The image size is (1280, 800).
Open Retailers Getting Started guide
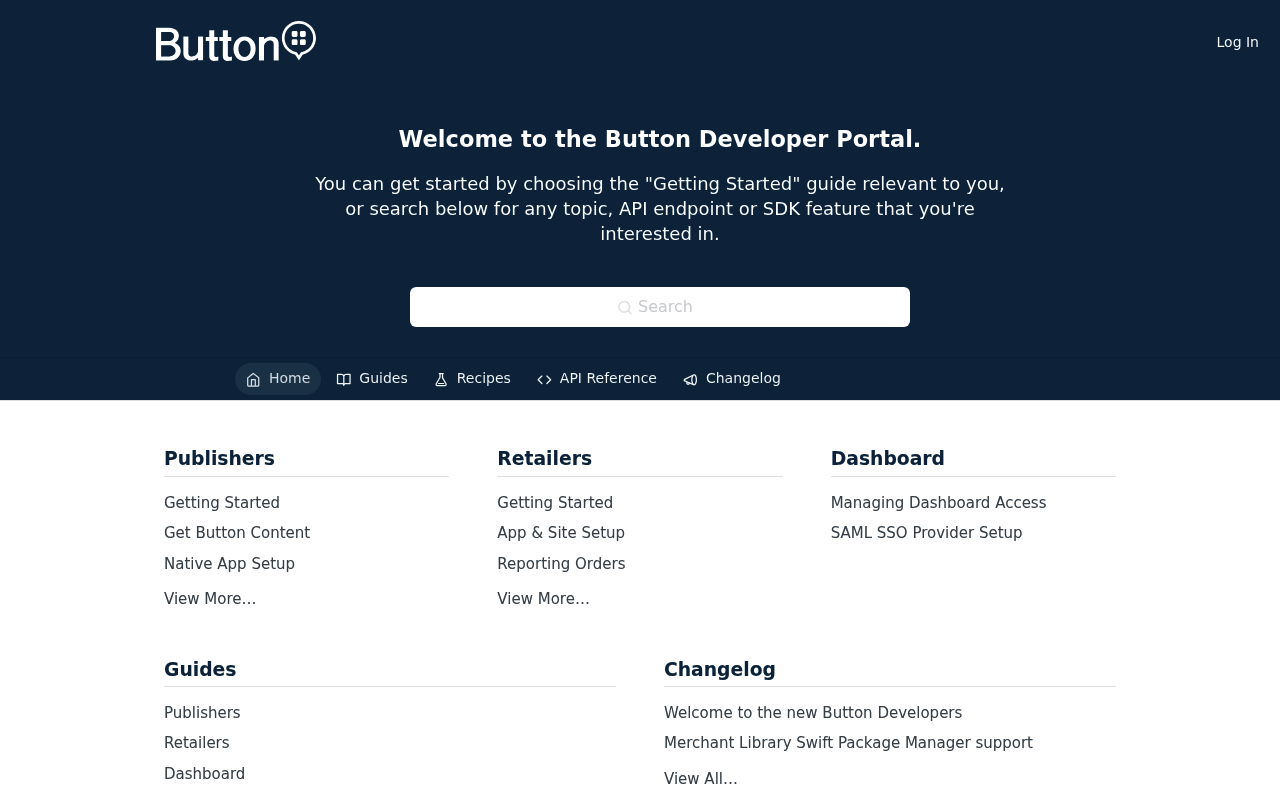pos(555,503)
